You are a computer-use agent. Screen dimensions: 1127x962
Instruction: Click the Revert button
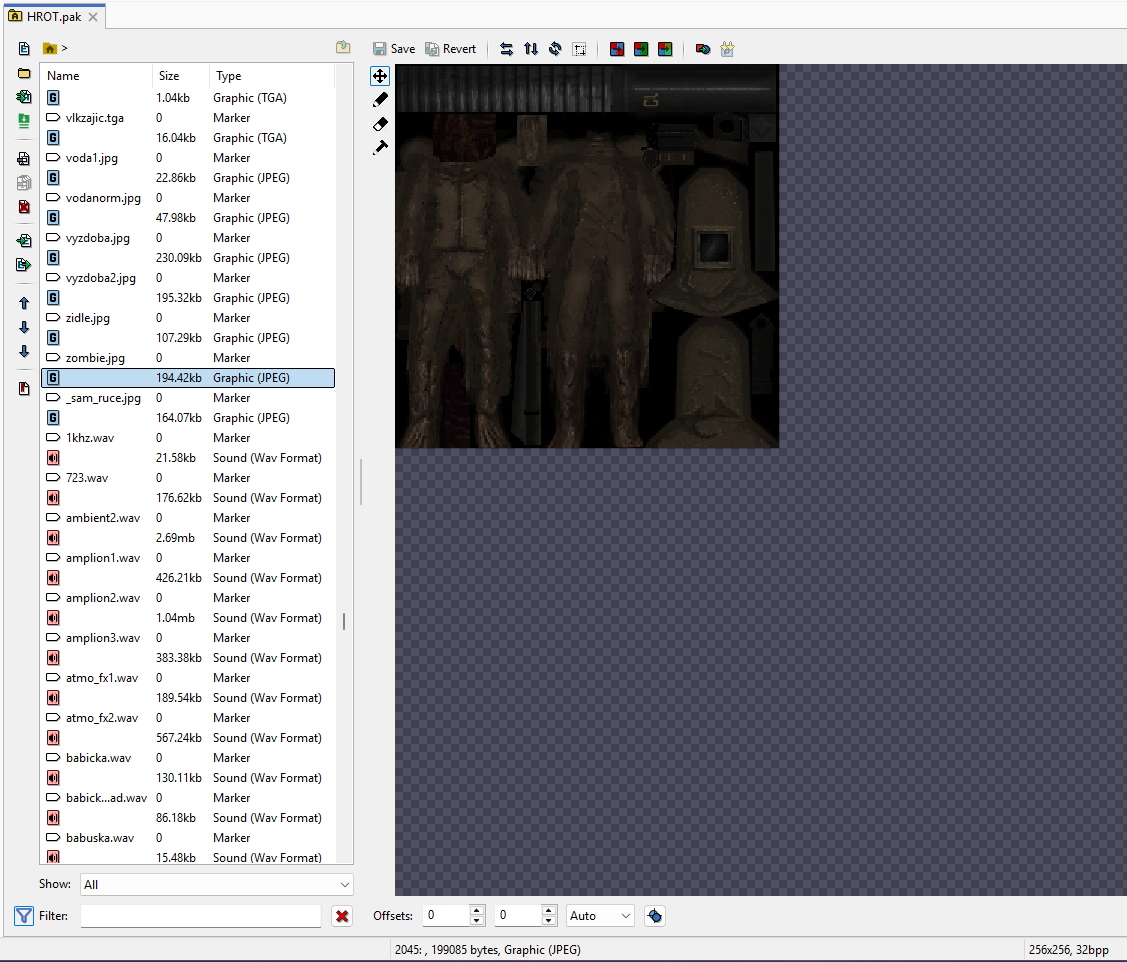pos(451,49)
